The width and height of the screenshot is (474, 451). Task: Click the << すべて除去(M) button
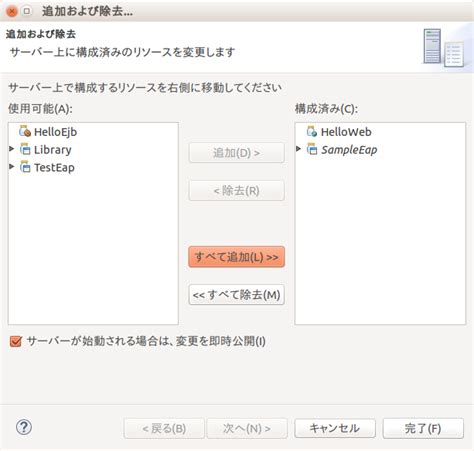coord(237,295)
